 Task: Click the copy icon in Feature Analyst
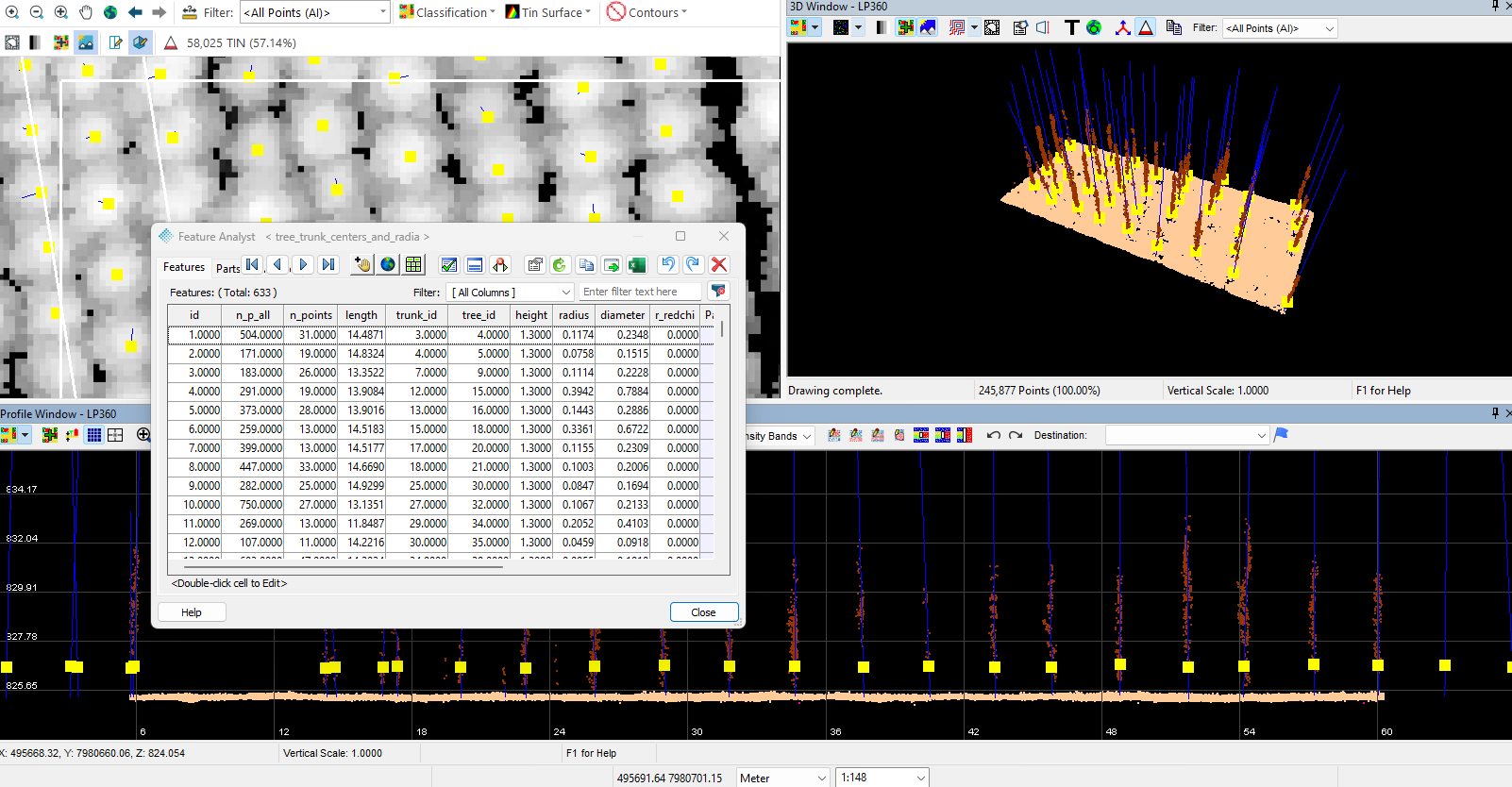coord(586,265)
